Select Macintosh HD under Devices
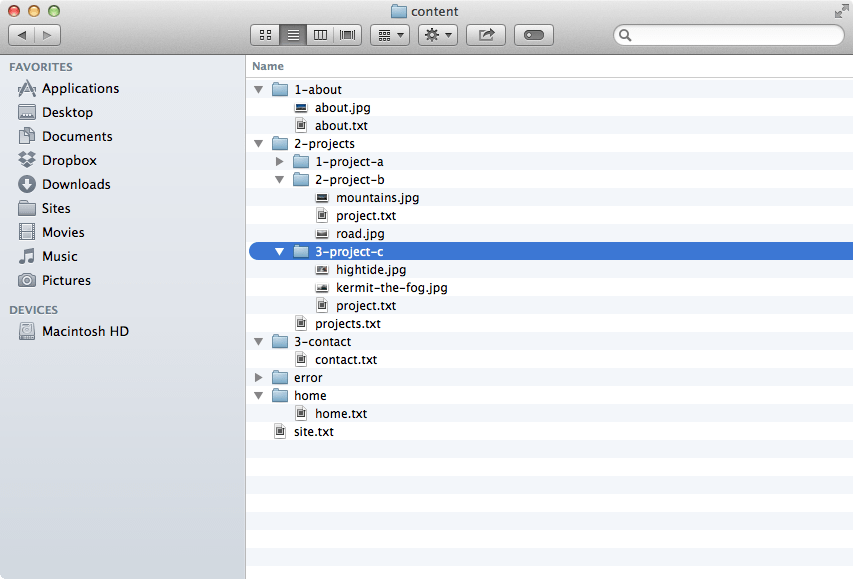 (73, 331)
